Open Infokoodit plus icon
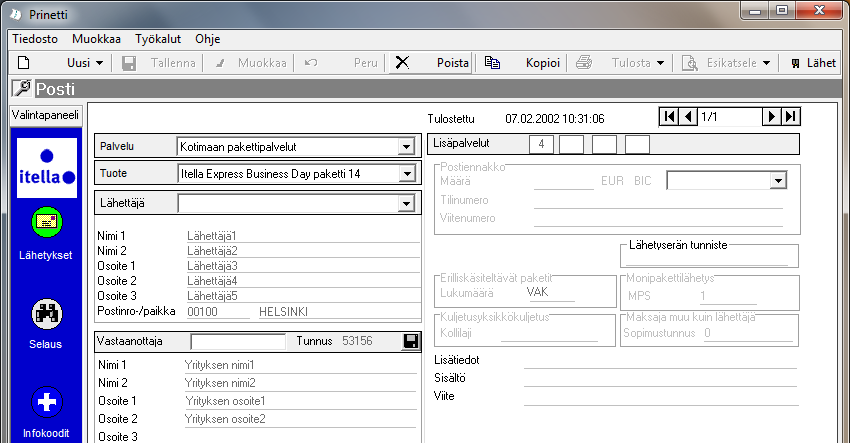Screen dimensions: 850x443 pos(47,402)
